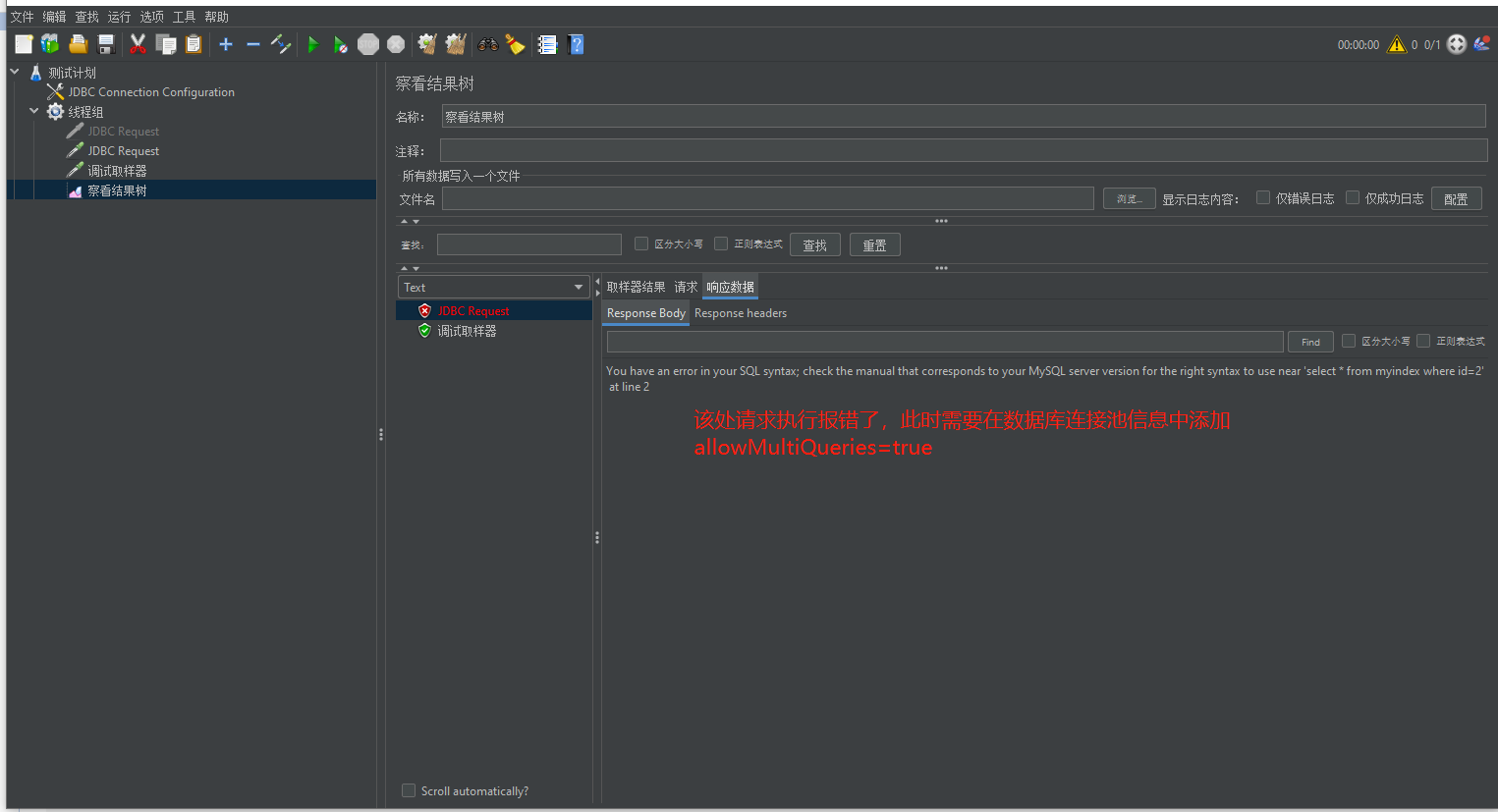Image resolution: width=1498 pixels, height=812 pixels.
Task: Click the Open file folder icon
Action: [79, 44]
